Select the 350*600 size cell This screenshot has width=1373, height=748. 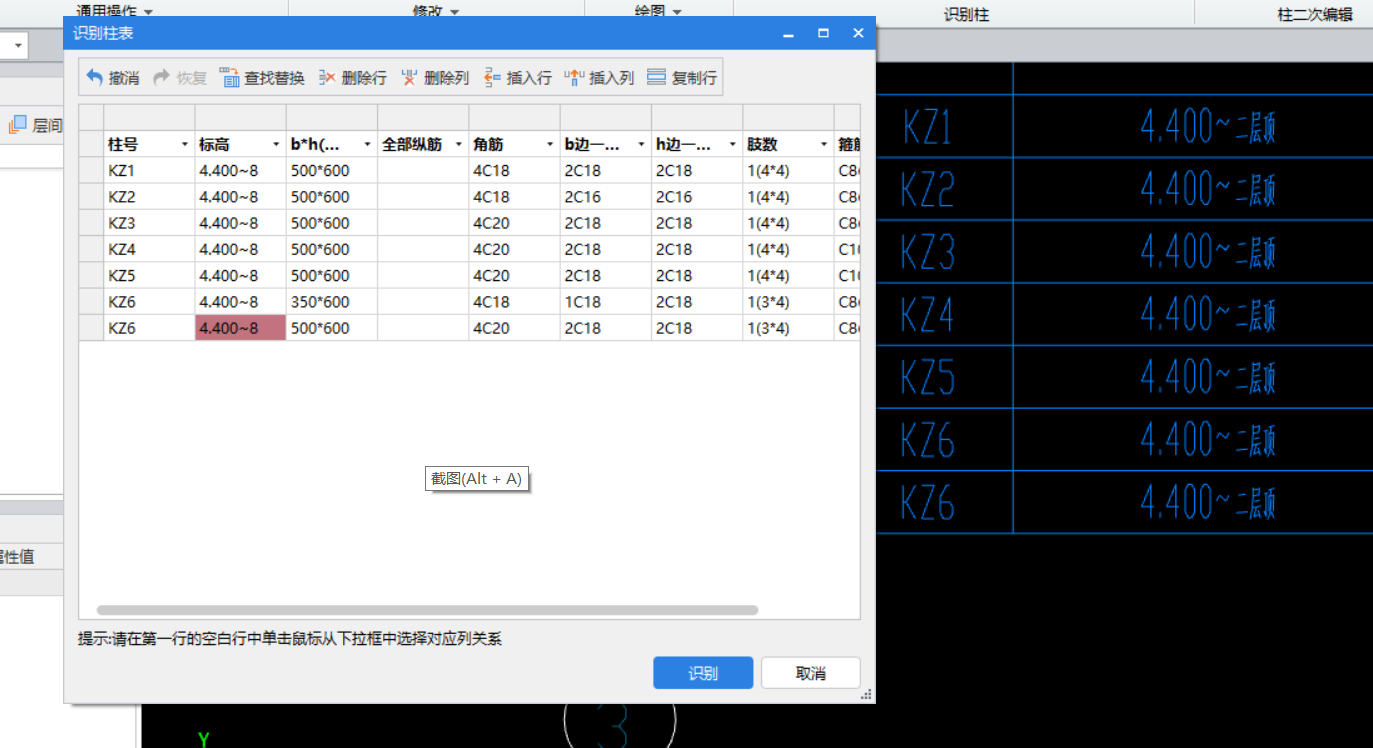(x=332, y=302)
